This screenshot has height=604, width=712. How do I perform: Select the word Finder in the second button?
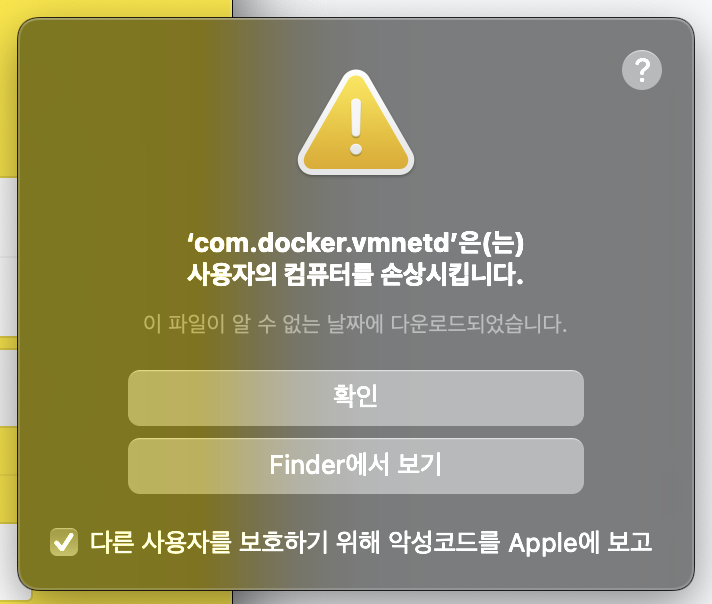coord(307,465)
